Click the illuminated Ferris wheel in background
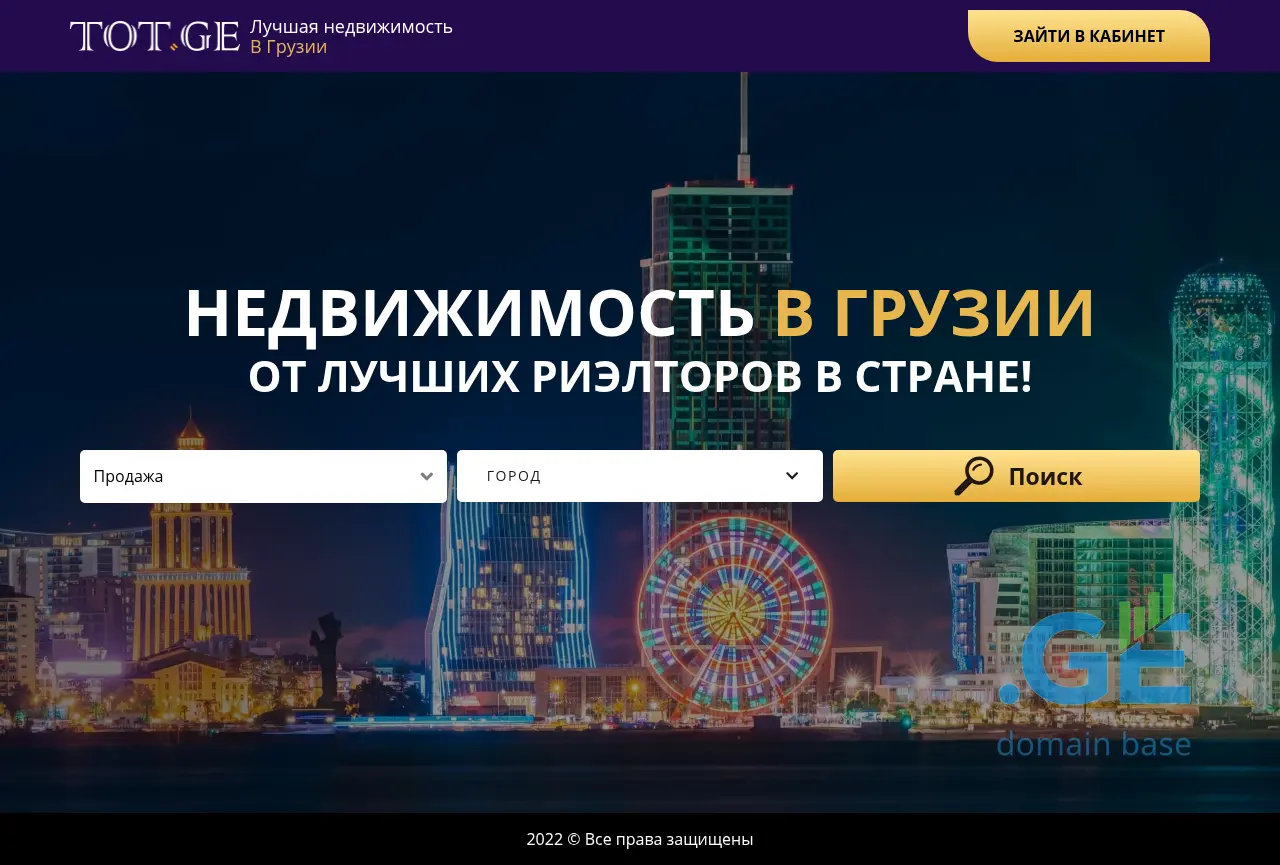This screenshot has height=865, width=1280. pyautogui.click(x=733, y=612)
